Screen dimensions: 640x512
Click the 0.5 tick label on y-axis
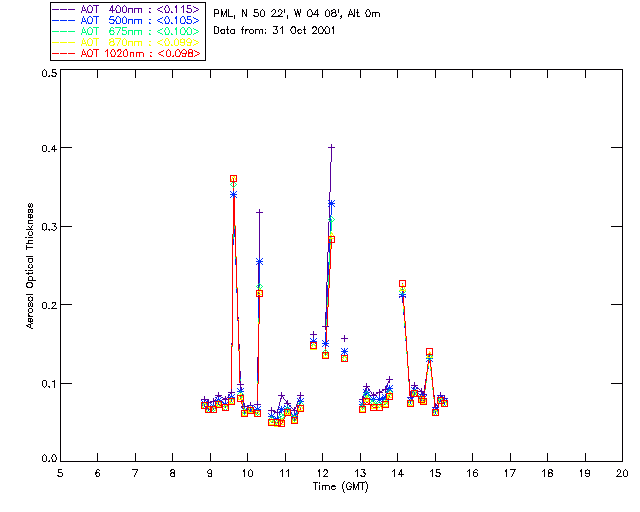point(48,74)
